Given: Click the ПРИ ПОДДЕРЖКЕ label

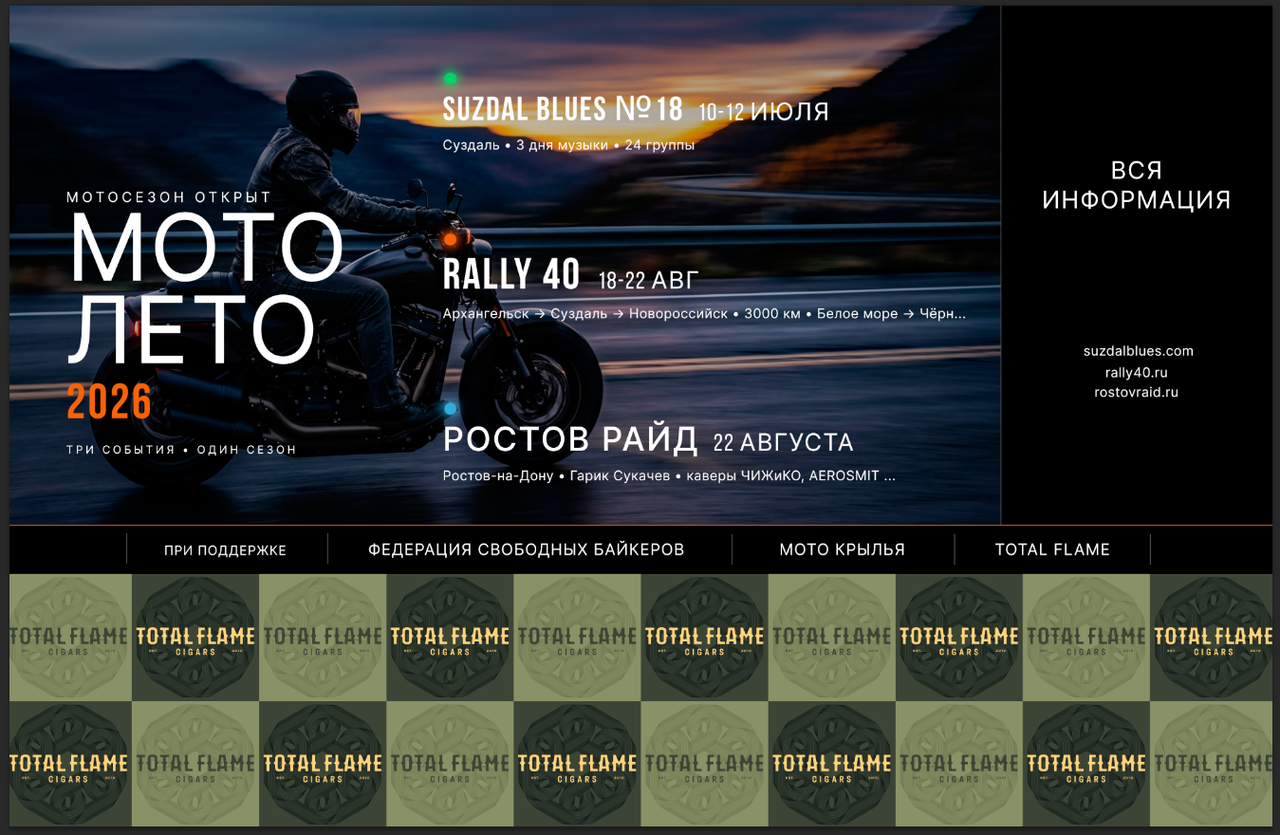Looking at the screenshot, I should click(x=225, y=550).
